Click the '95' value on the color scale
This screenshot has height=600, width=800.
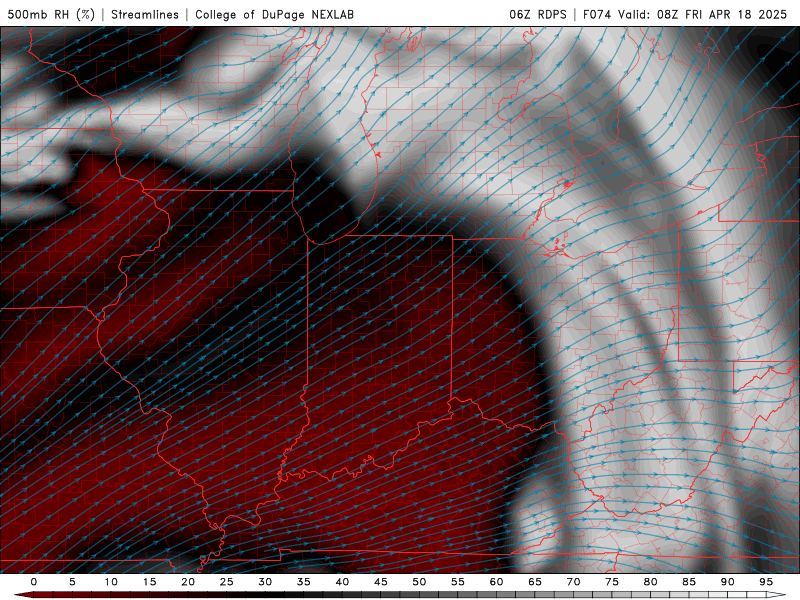click(766, 582)
